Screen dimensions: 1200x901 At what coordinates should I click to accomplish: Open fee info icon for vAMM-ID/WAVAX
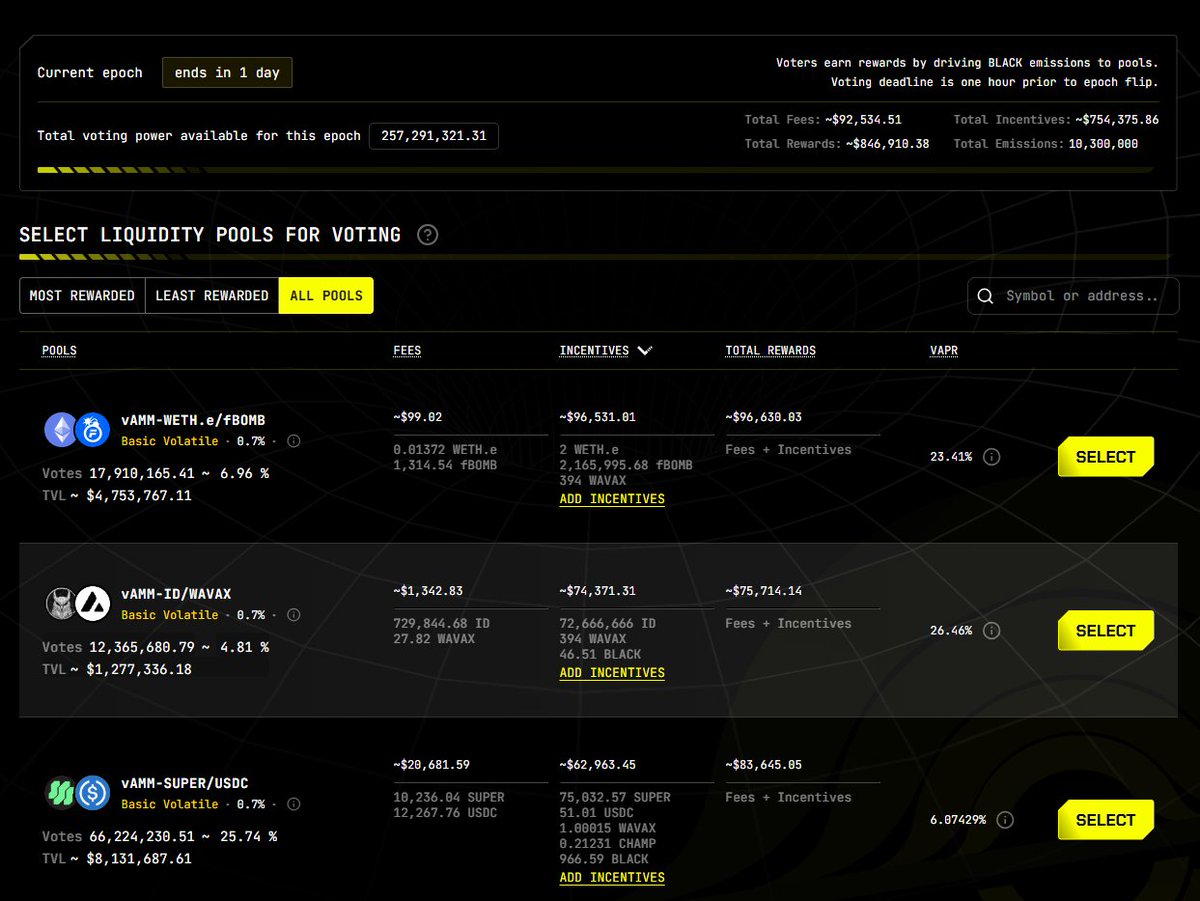point(293,615)
